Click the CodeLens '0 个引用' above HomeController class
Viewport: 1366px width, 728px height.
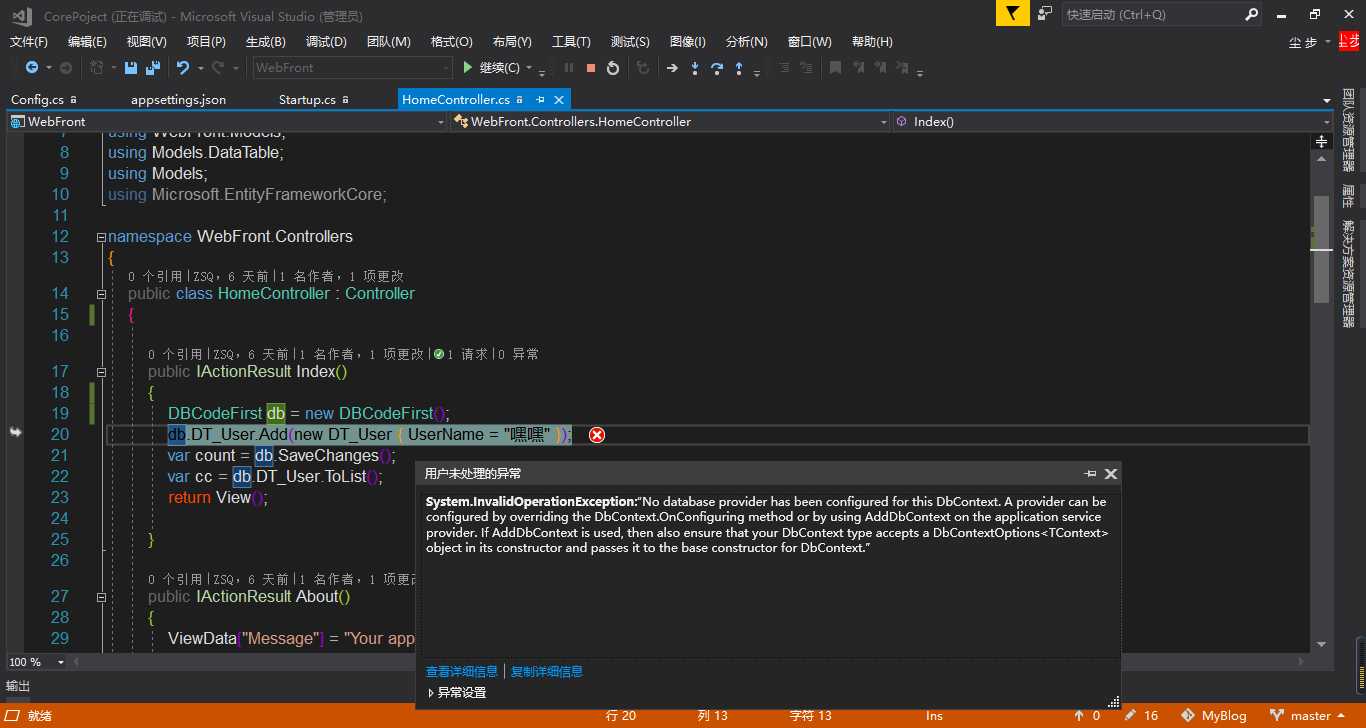coord(156,276)
